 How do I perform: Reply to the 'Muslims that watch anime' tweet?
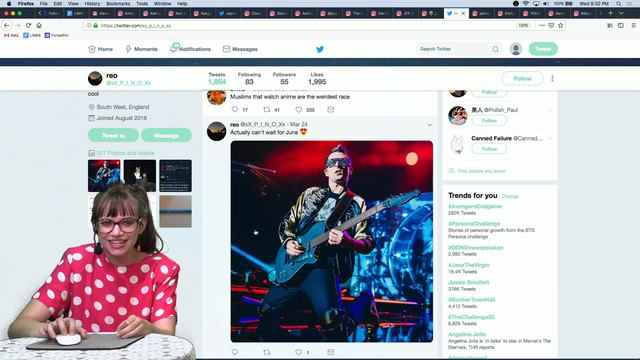click(235, 109)
